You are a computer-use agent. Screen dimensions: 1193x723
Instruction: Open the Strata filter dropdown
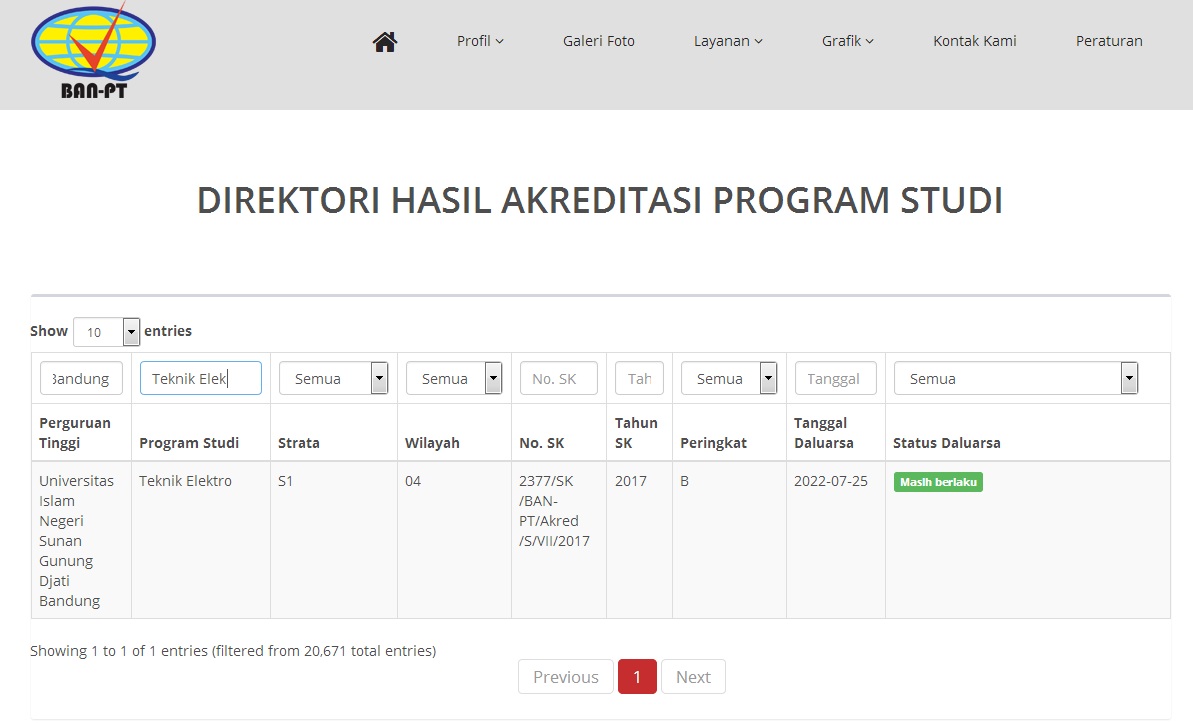333,378
